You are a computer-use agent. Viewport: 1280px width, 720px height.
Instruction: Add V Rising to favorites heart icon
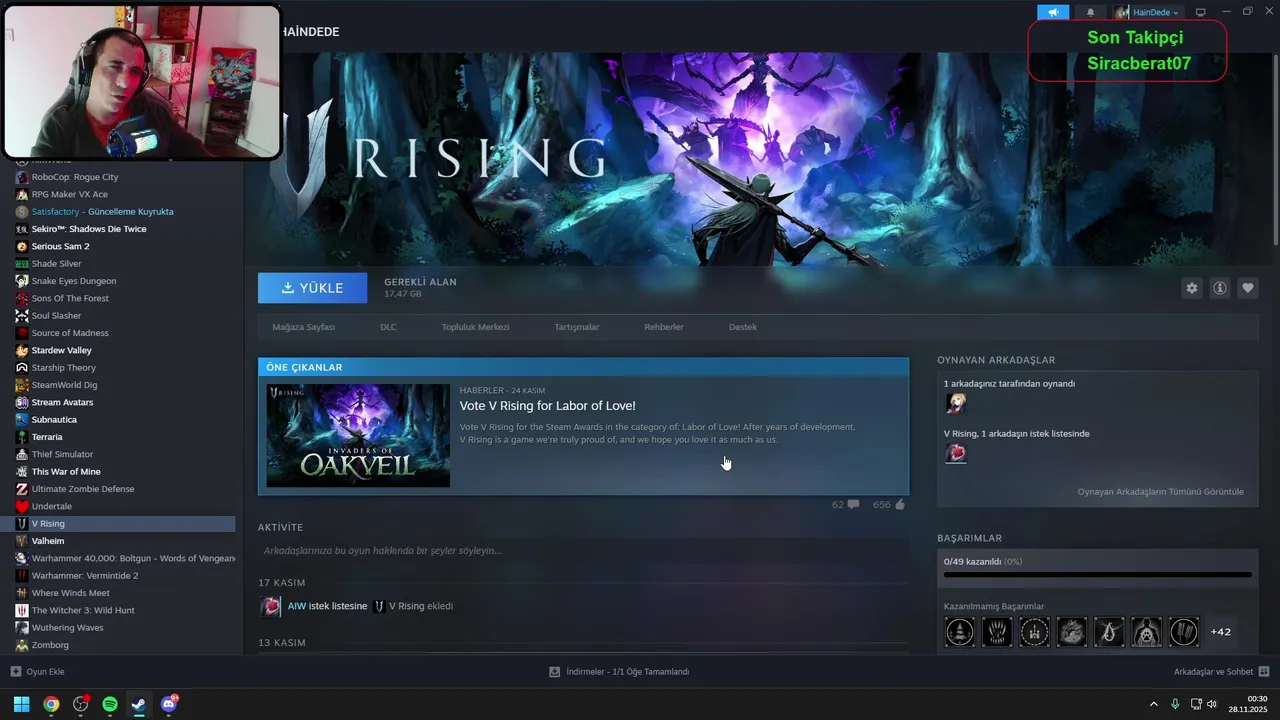point(1248,288)
